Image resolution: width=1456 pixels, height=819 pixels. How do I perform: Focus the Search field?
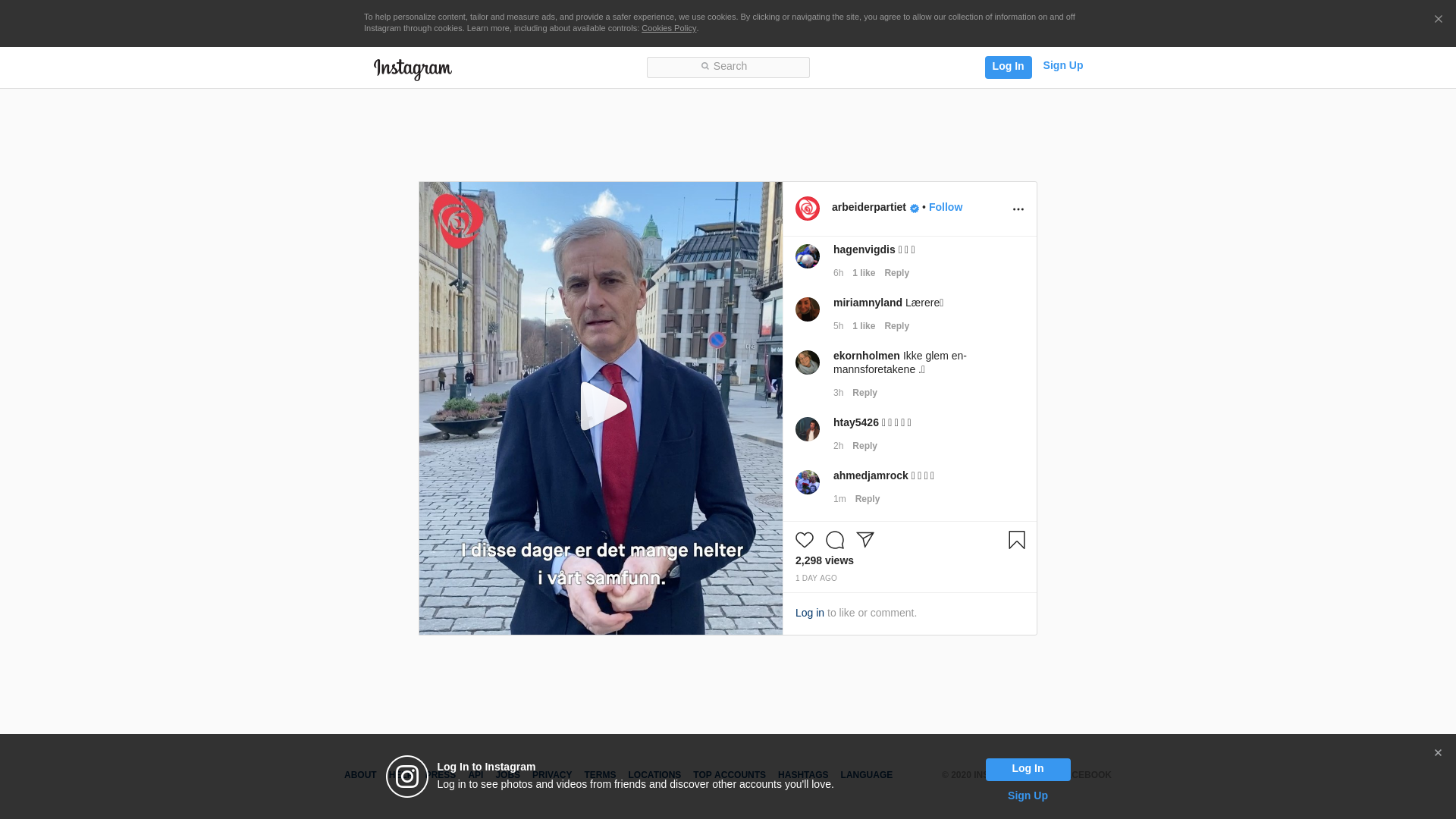(728, 67)
